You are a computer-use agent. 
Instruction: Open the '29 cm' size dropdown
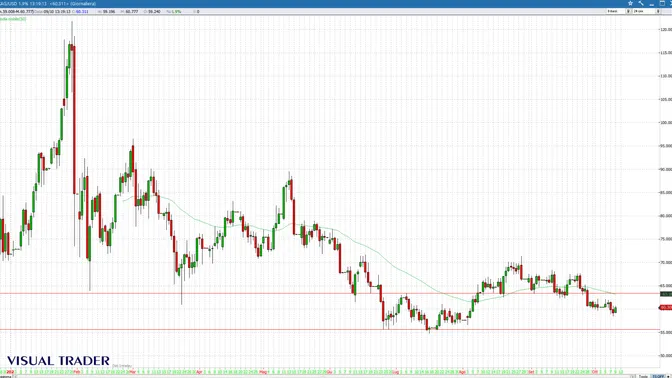[x=658, y=11]
